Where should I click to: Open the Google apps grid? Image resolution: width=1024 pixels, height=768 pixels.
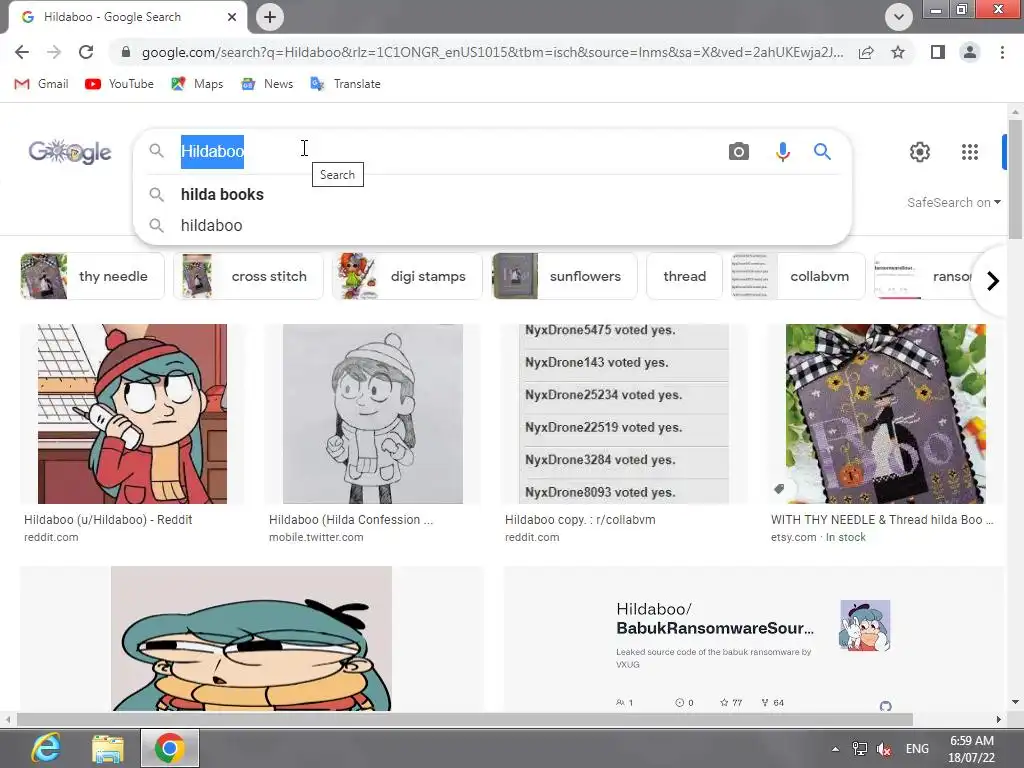970,152
